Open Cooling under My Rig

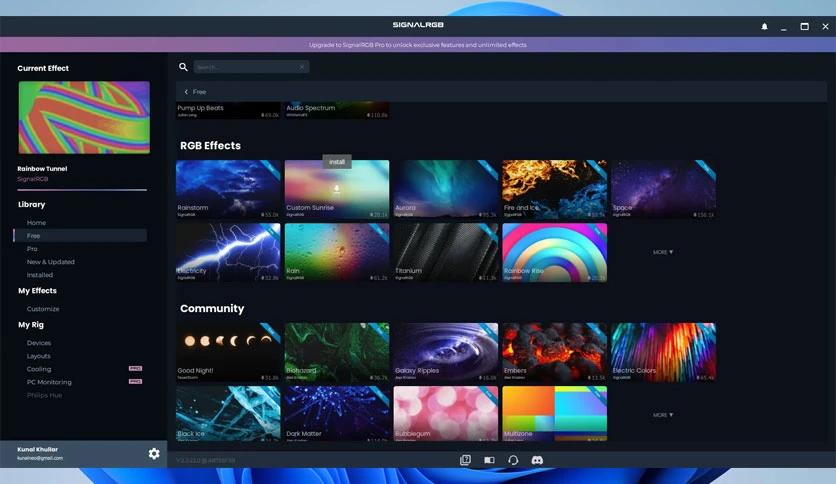(x=39, y=369)
